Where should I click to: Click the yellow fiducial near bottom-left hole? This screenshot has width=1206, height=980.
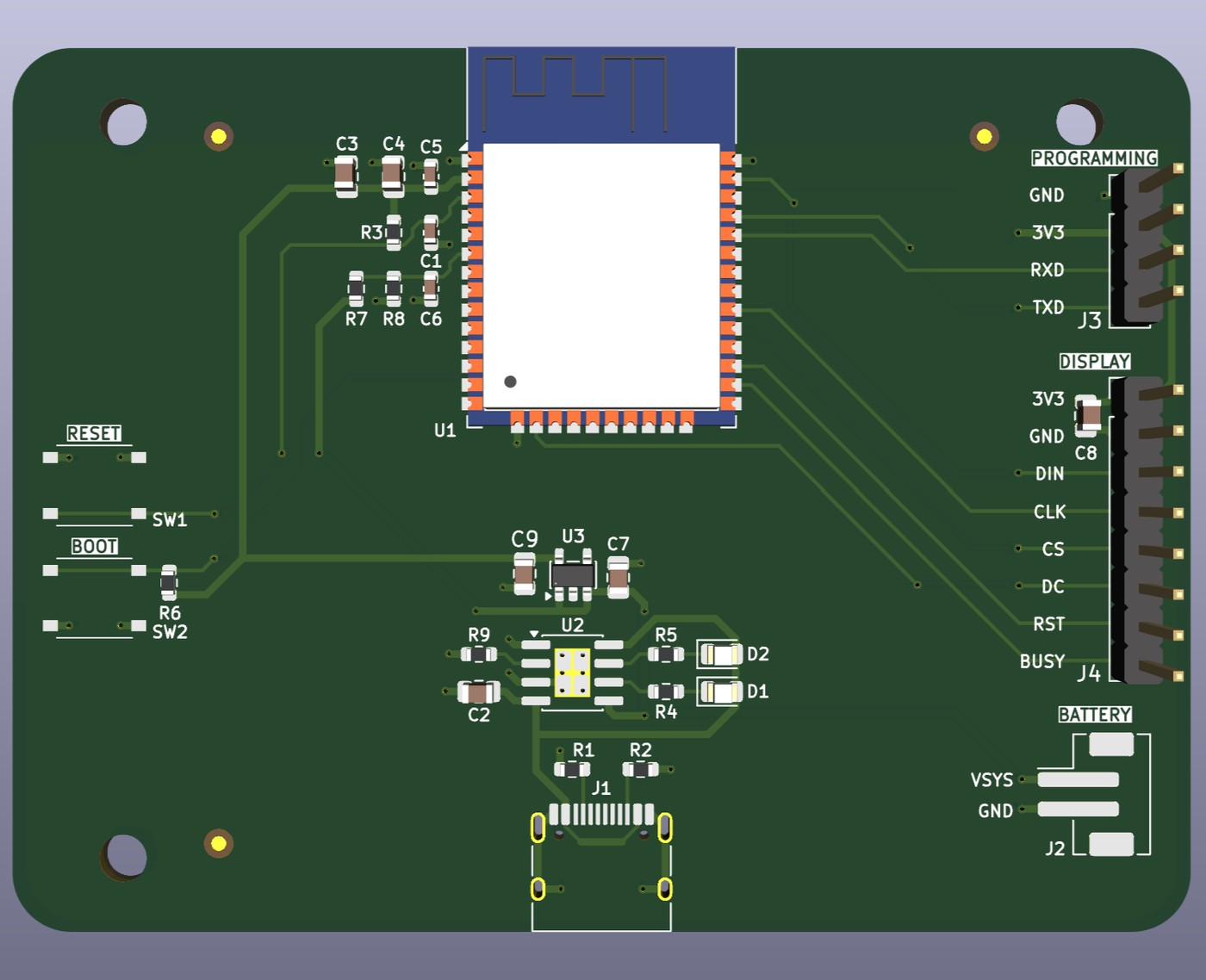click(x=219, y=843)
